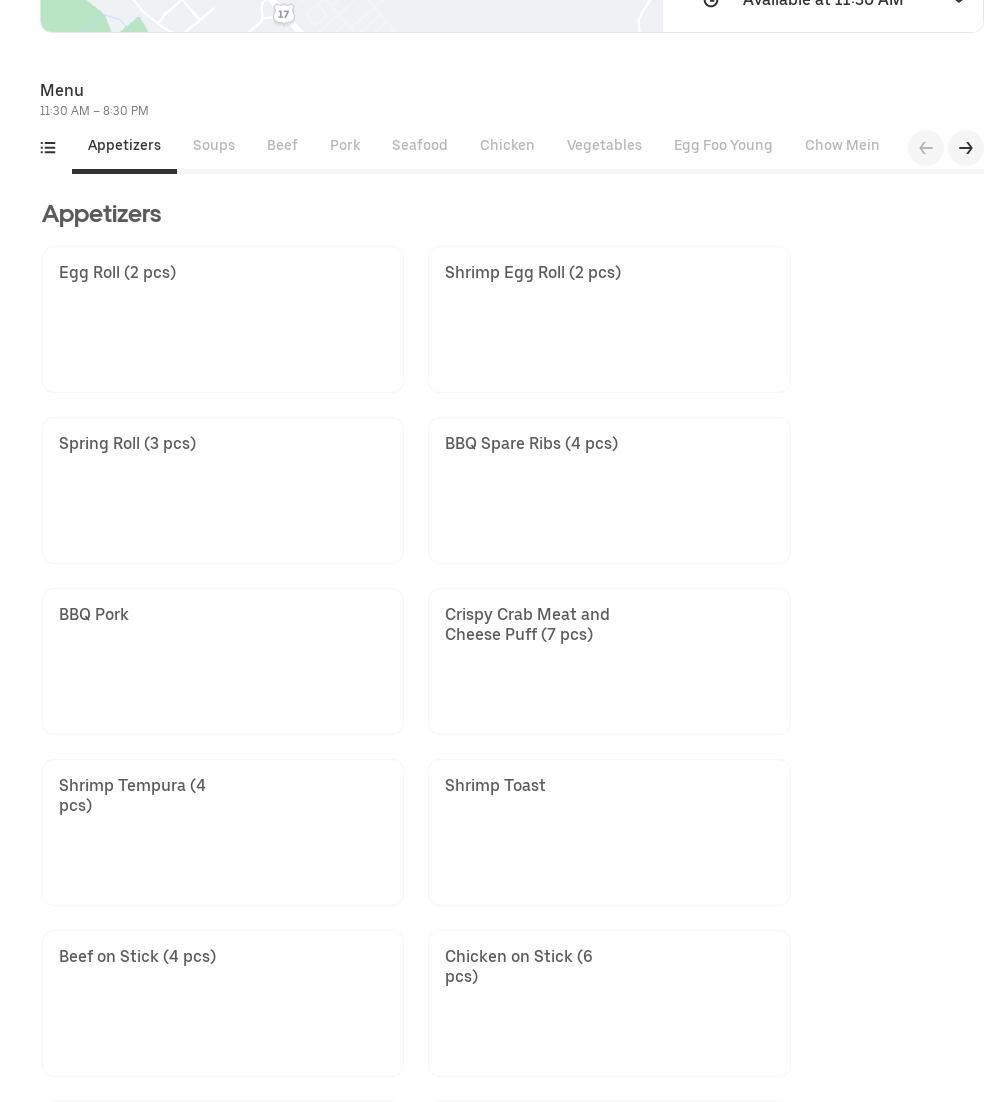This screenshot has width=1004, height=1102.
Task: Pick the Chicken on Stick (6 pcs) card
Action: pyautogui.click(x=609, y=1004)
